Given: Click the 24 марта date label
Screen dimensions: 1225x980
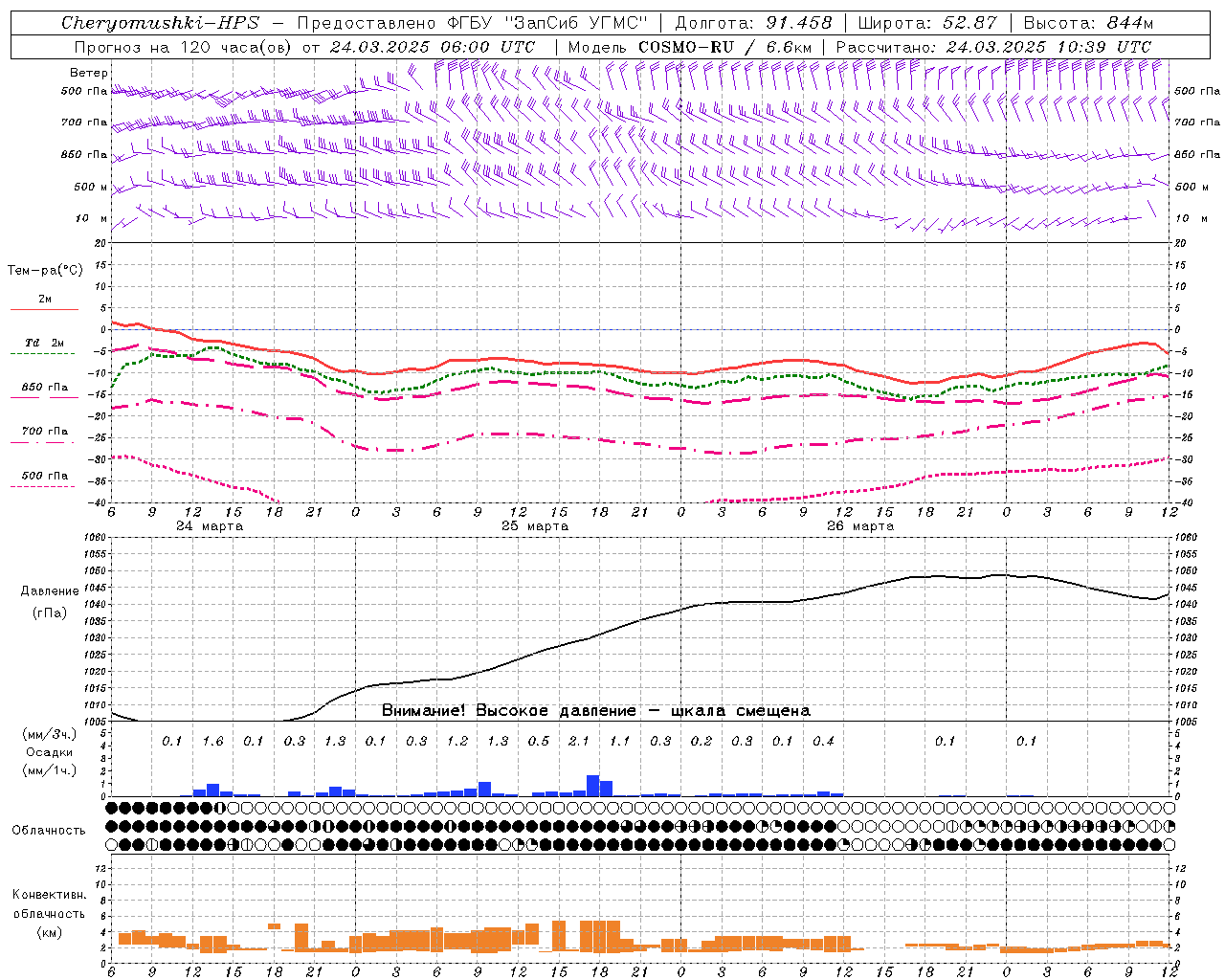Looking at the screenshot, I should click(x=210, y=526).
